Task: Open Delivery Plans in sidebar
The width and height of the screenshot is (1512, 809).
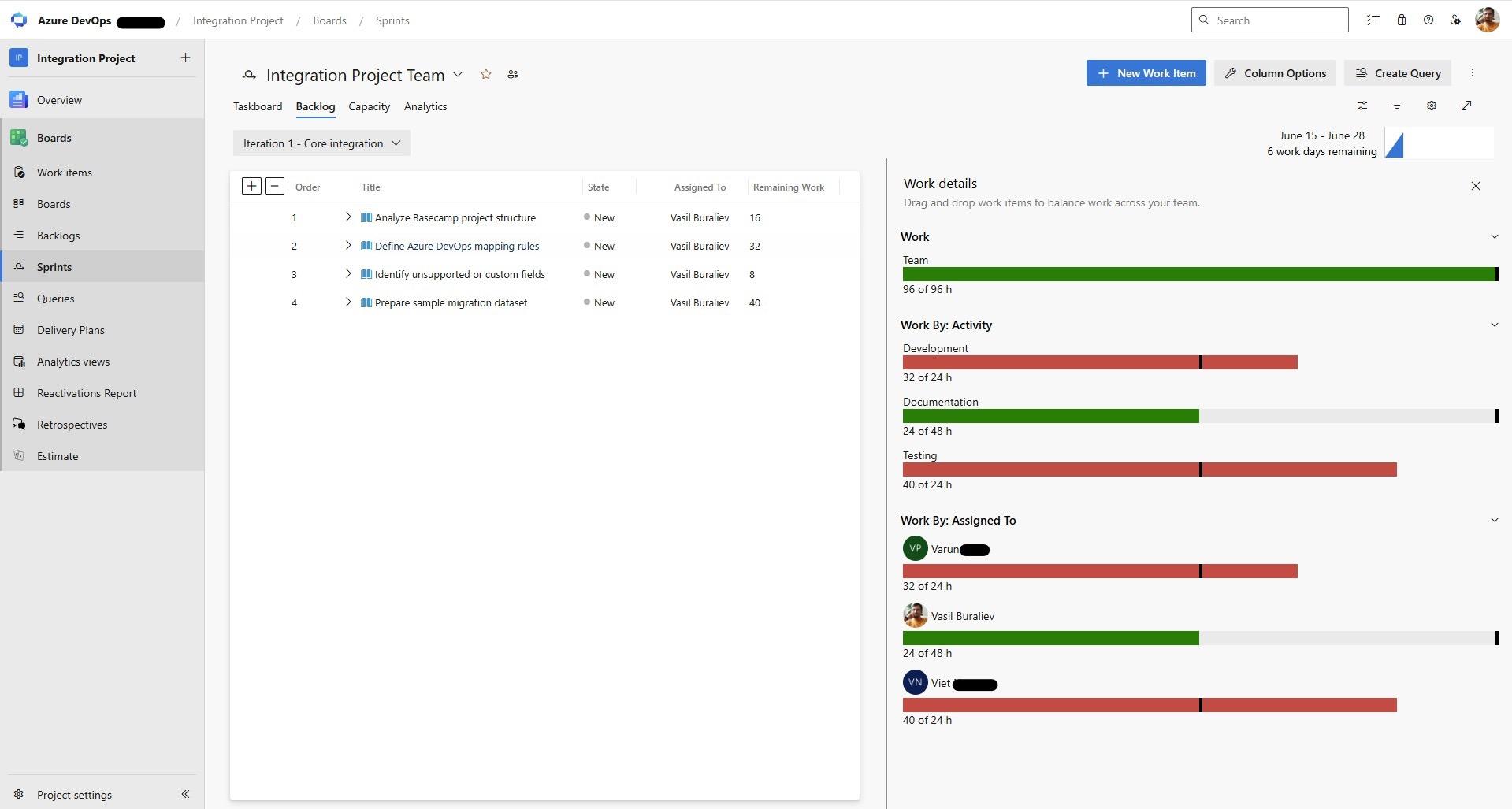Action: pos(70,330)
